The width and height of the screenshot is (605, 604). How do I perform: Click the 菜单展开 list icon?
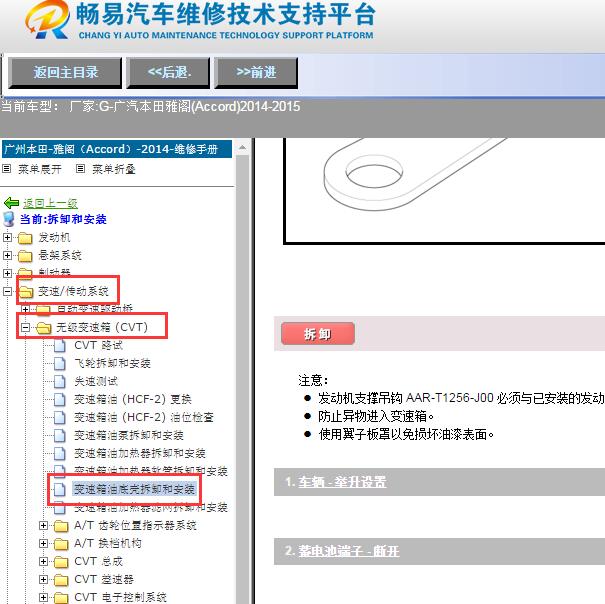tap(7, 169)
